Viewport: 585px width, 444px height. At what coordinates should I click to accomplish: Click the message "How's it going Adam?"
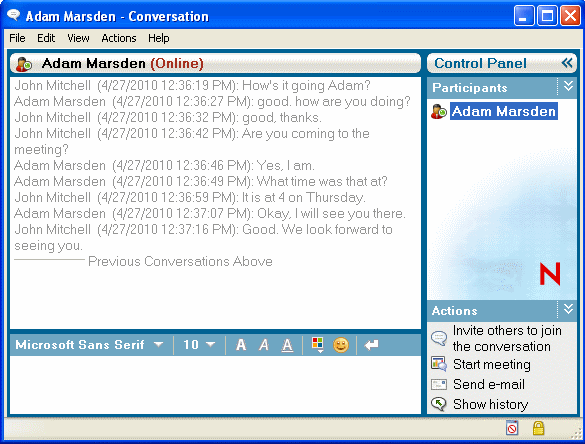306,85
